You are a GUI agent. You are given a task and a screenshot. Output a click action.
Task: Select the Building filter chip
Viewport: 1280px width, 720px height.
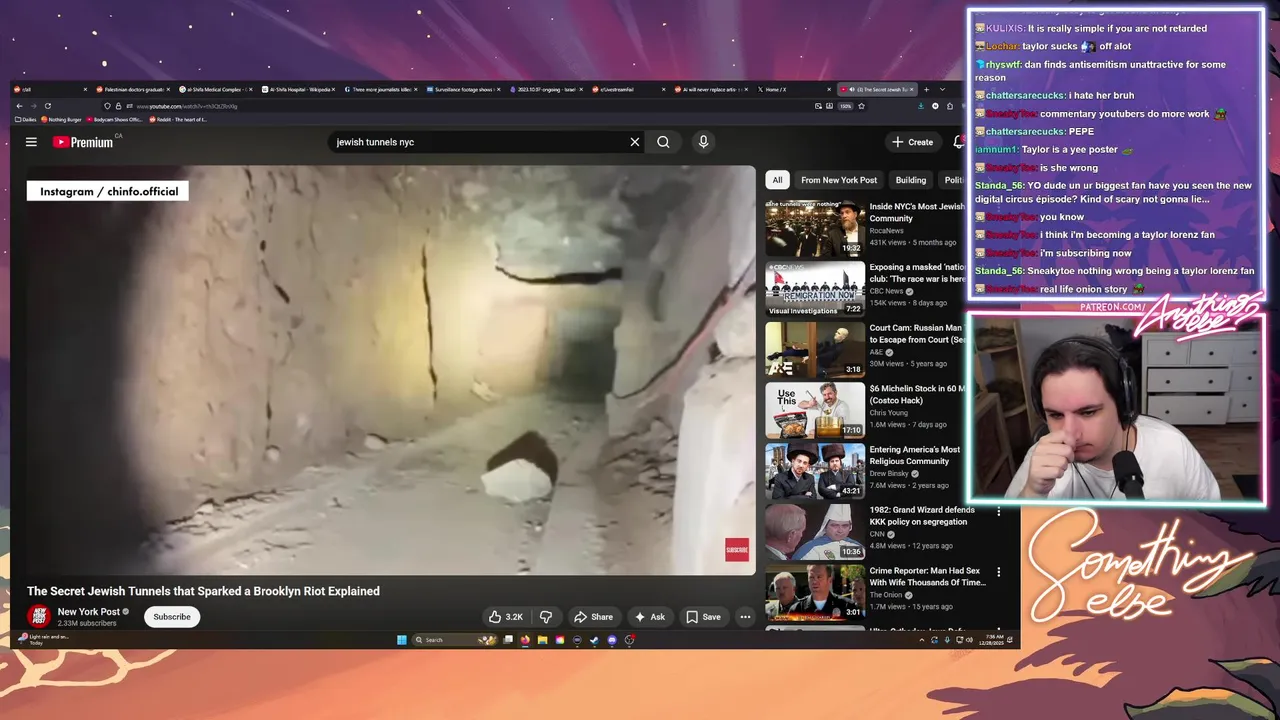pos(910,180)
